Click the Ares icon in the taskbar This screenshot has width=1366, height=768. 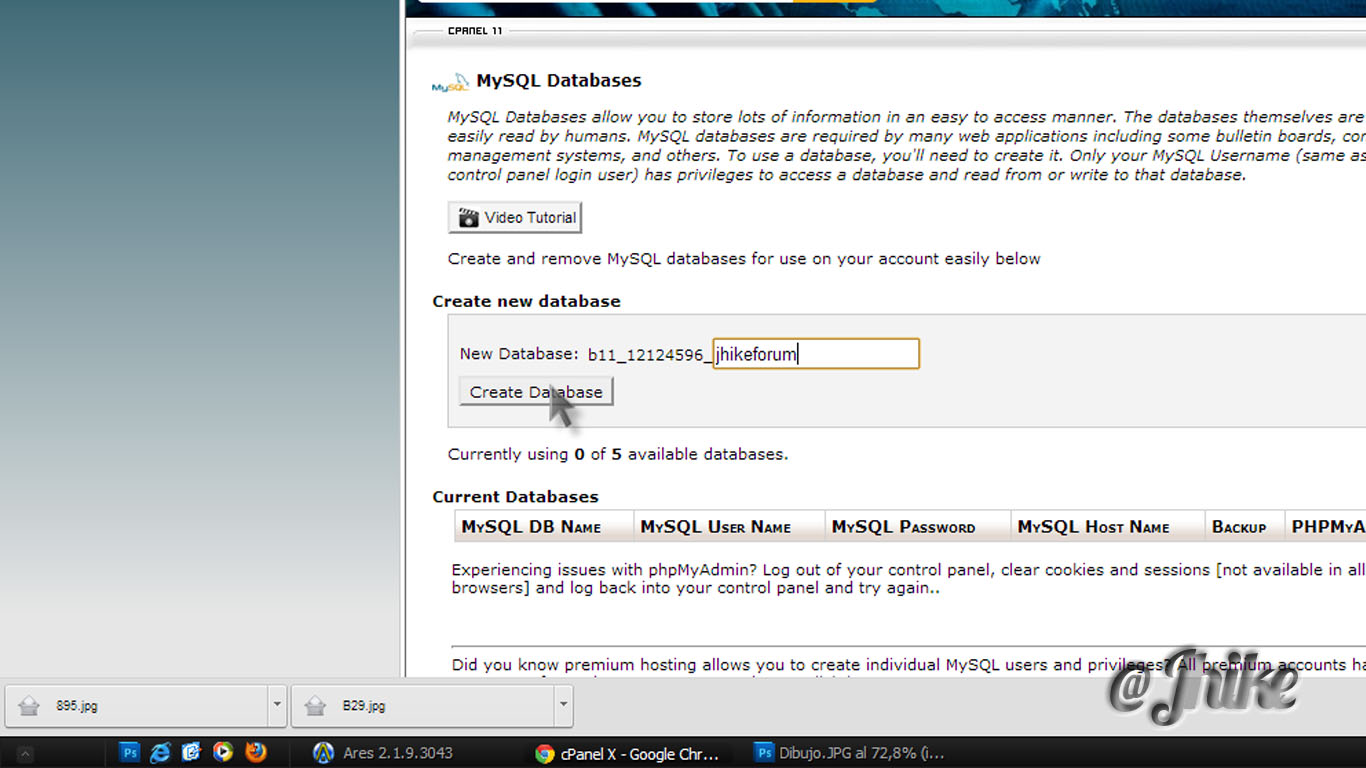coord(323,753)
